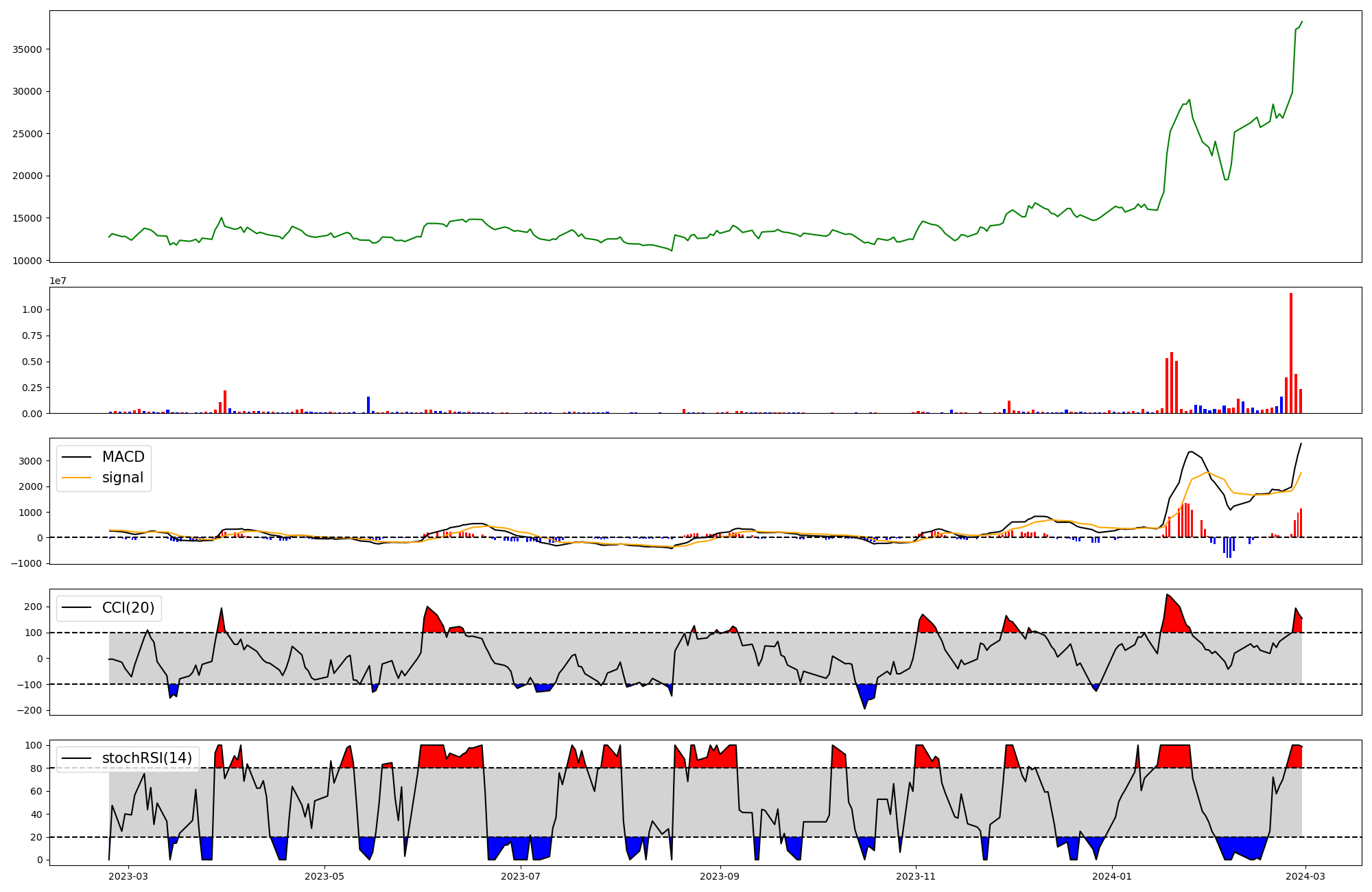Viewport: 1372px width, 892px height.
Task: Click the 35000 price axis tick label
Action: (x=27, y=49)
